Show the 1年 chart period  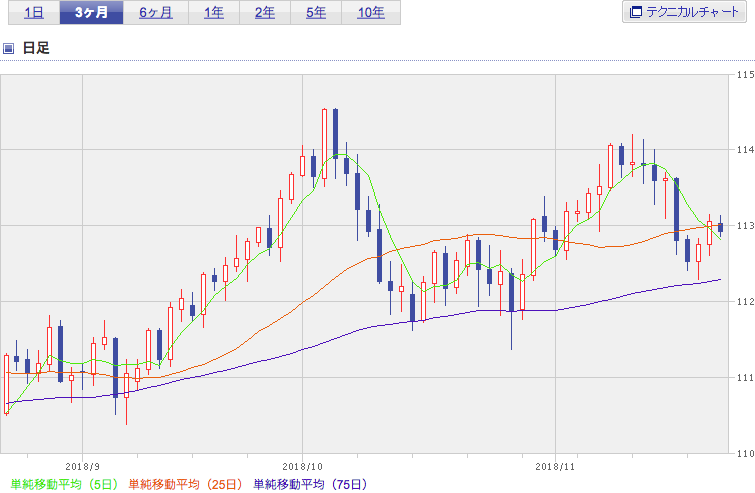tap(214, 12)
